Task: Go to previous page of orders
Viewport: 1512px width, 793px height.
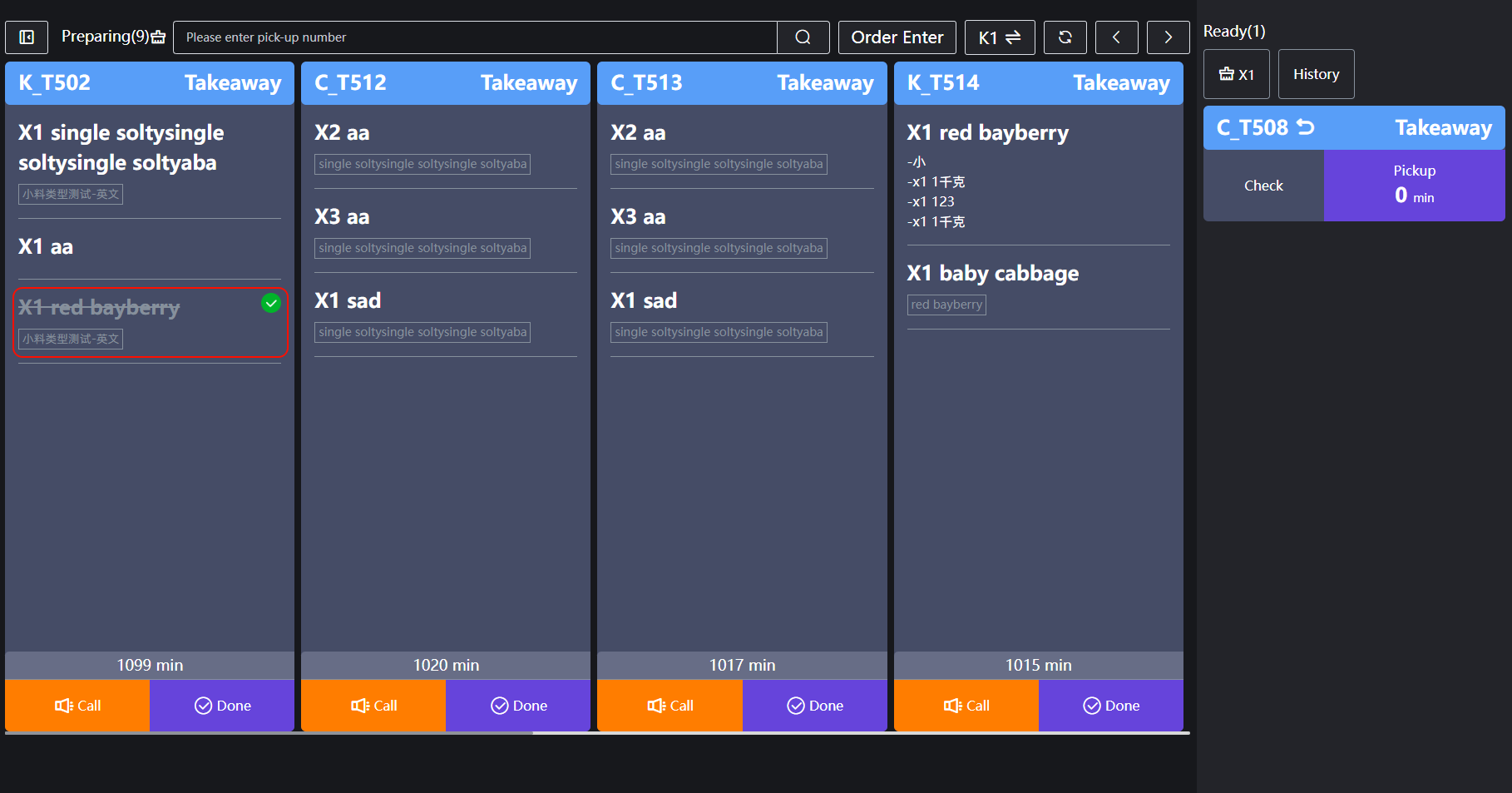Action: pos(1116,37)
